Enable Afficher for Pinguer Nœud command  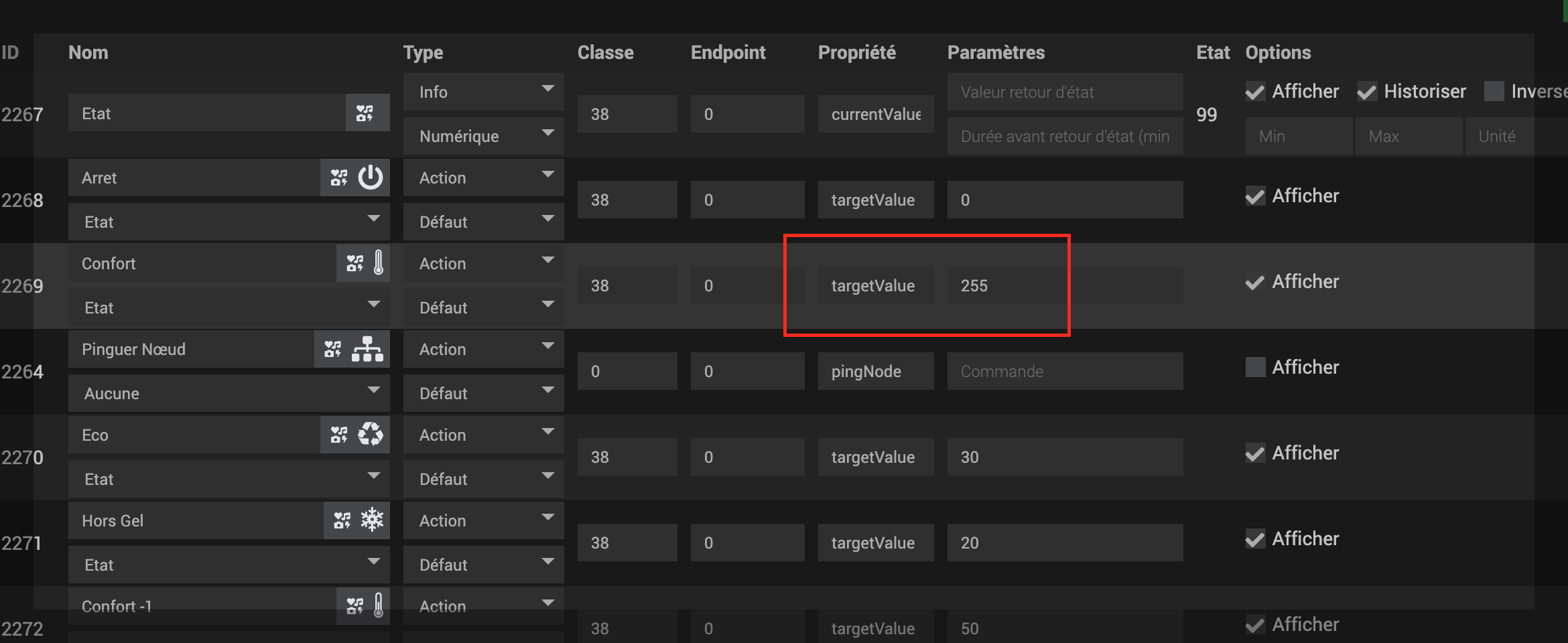click(x=1255, y=367)
